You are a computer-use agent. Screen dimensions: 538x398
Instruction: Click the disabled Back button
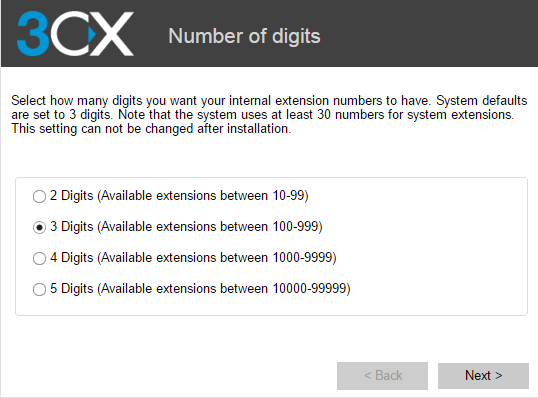pyautogui.click(x=382, y=376)
